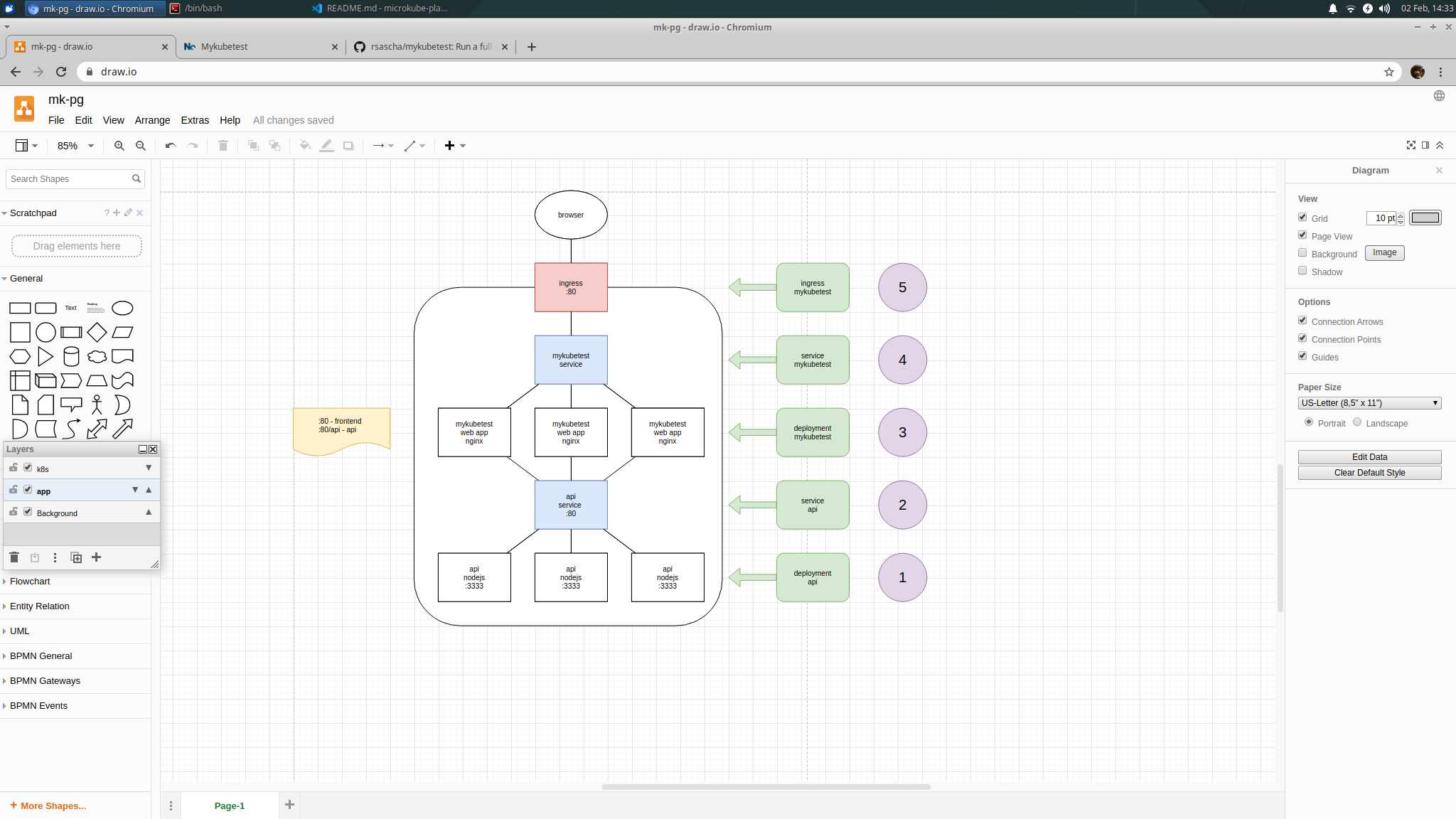Open the 85% zoom level dropdown
The image size is (1456, 819).
75,146
